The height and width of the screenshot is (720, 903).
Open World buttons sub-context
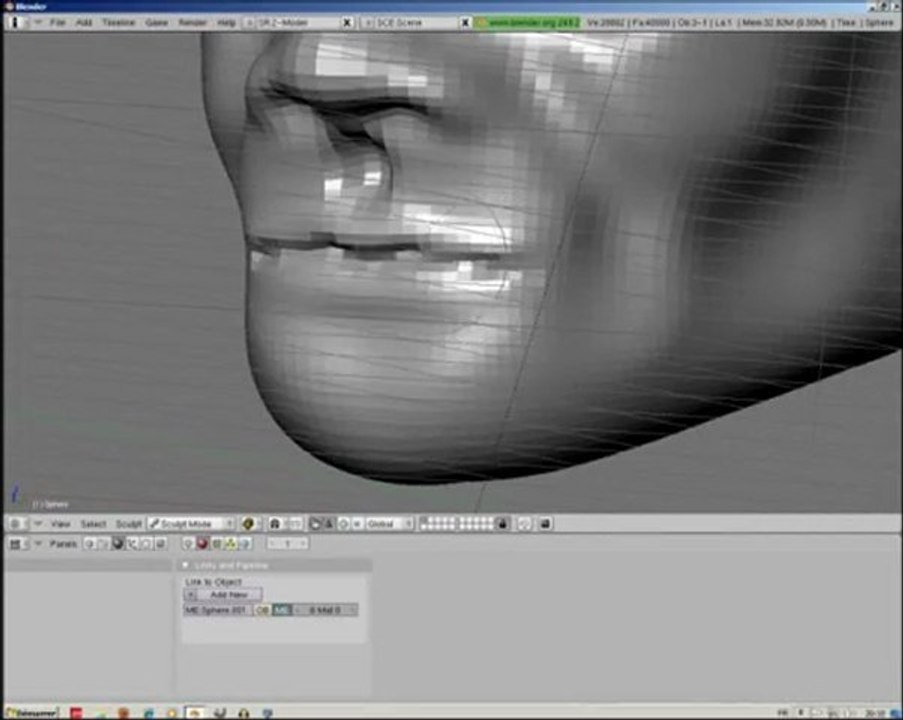245,544
